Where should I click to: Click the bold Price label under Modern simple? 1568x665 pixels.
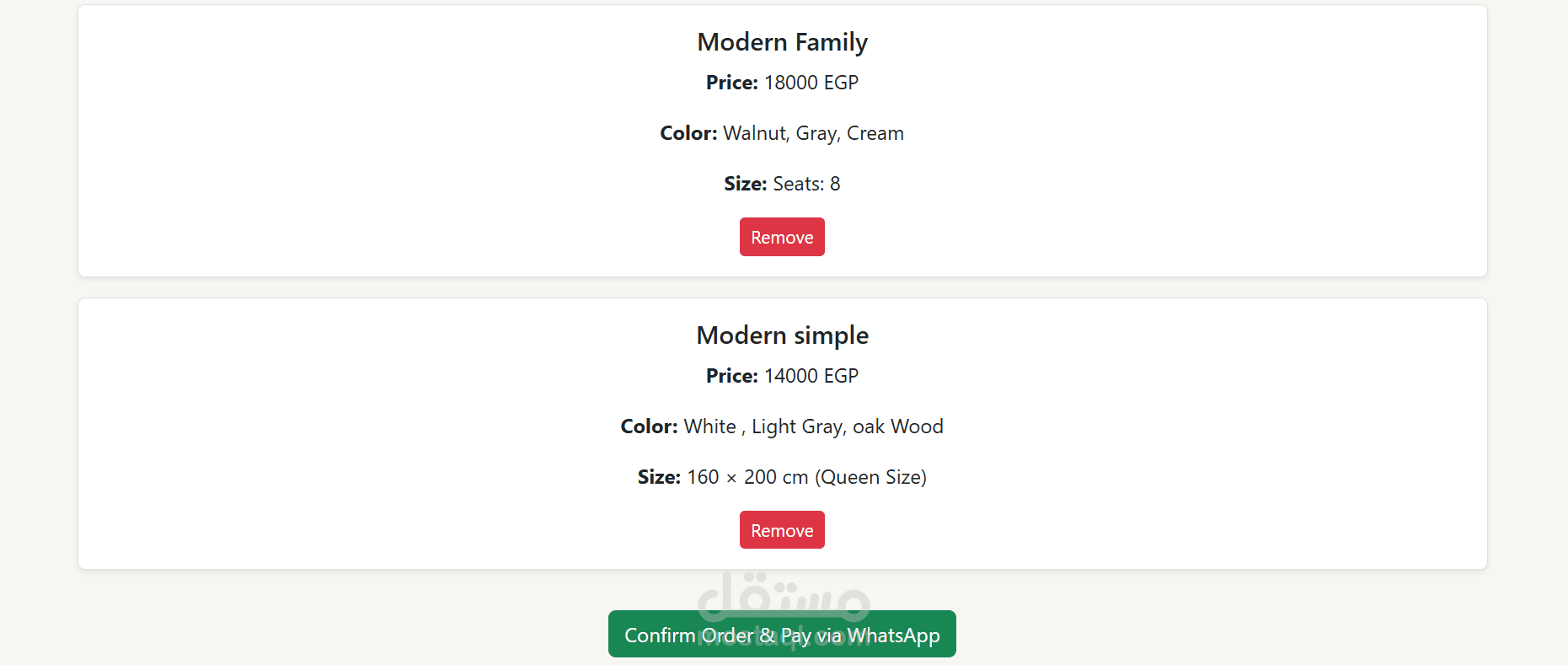click(x=732, y=376)
